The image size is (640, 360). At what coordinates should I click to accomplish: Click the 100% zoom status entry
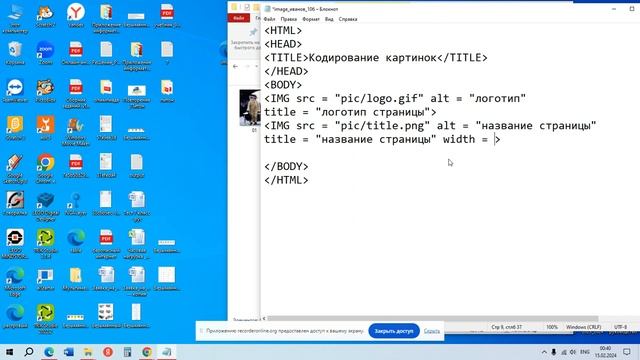point(552,327)
